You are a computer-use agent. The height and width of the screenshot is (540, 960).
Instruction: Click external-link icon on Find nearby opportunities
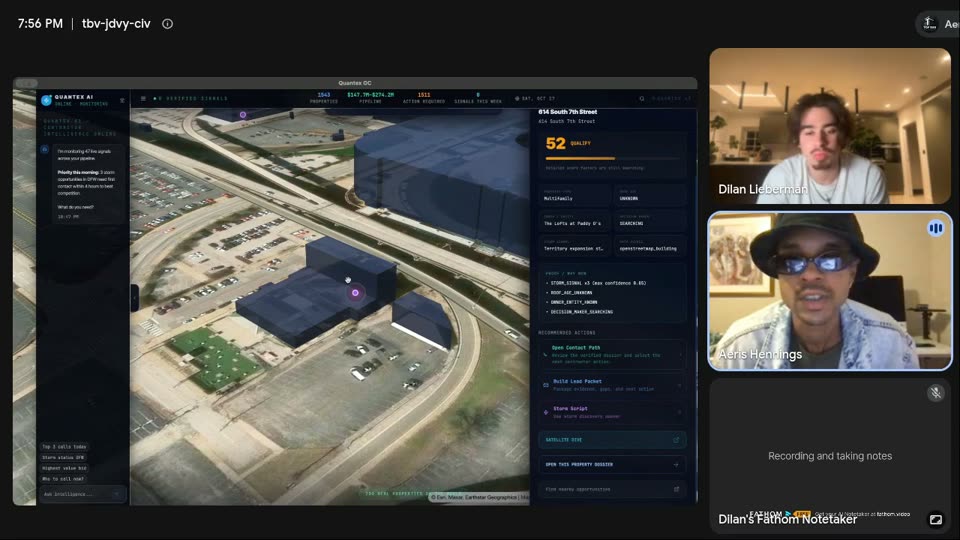pyautogui.click(x=676, y=489)
